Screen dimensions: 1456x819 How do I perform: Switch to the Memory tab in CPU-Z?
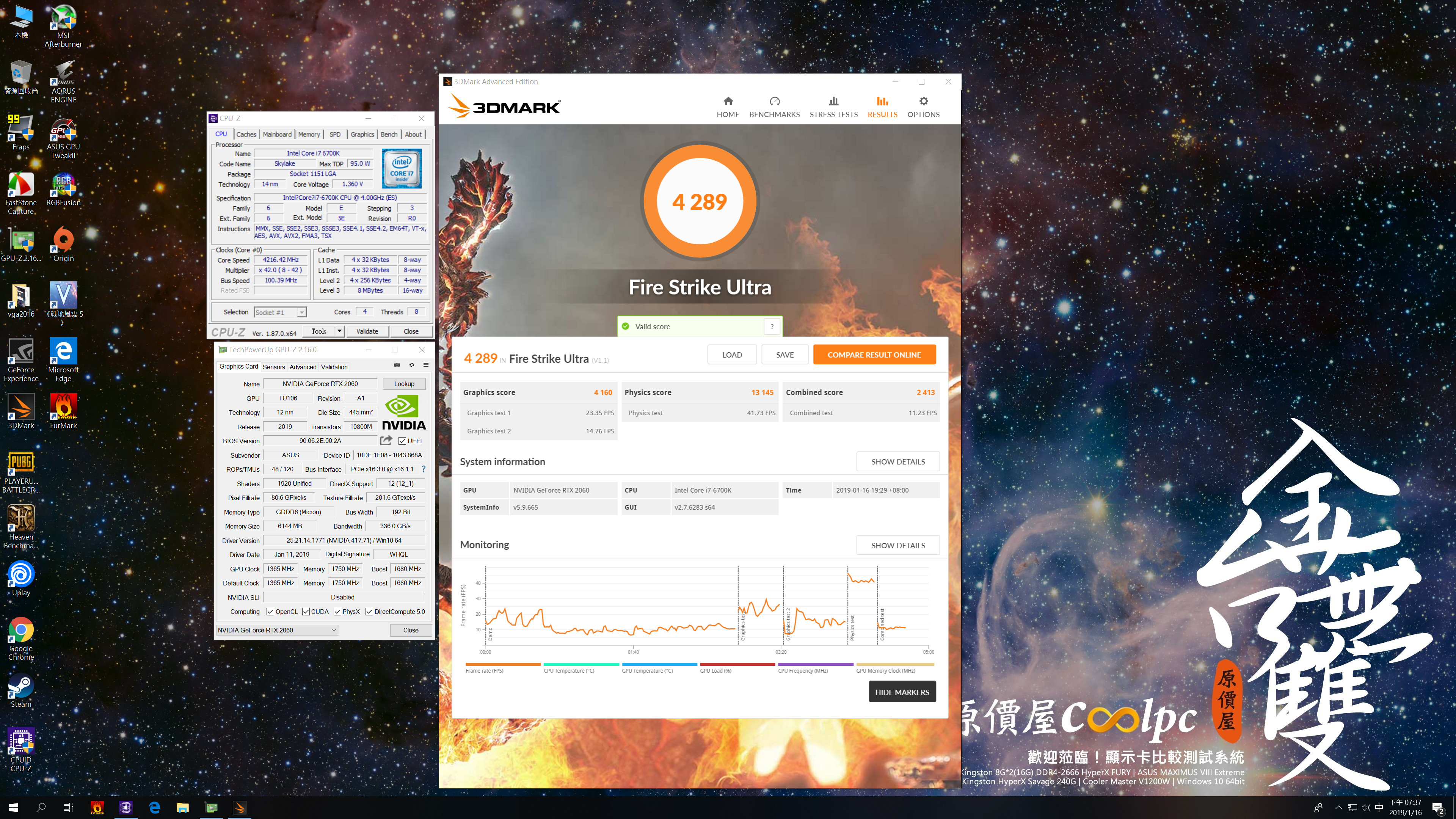[x=309, y=134]
